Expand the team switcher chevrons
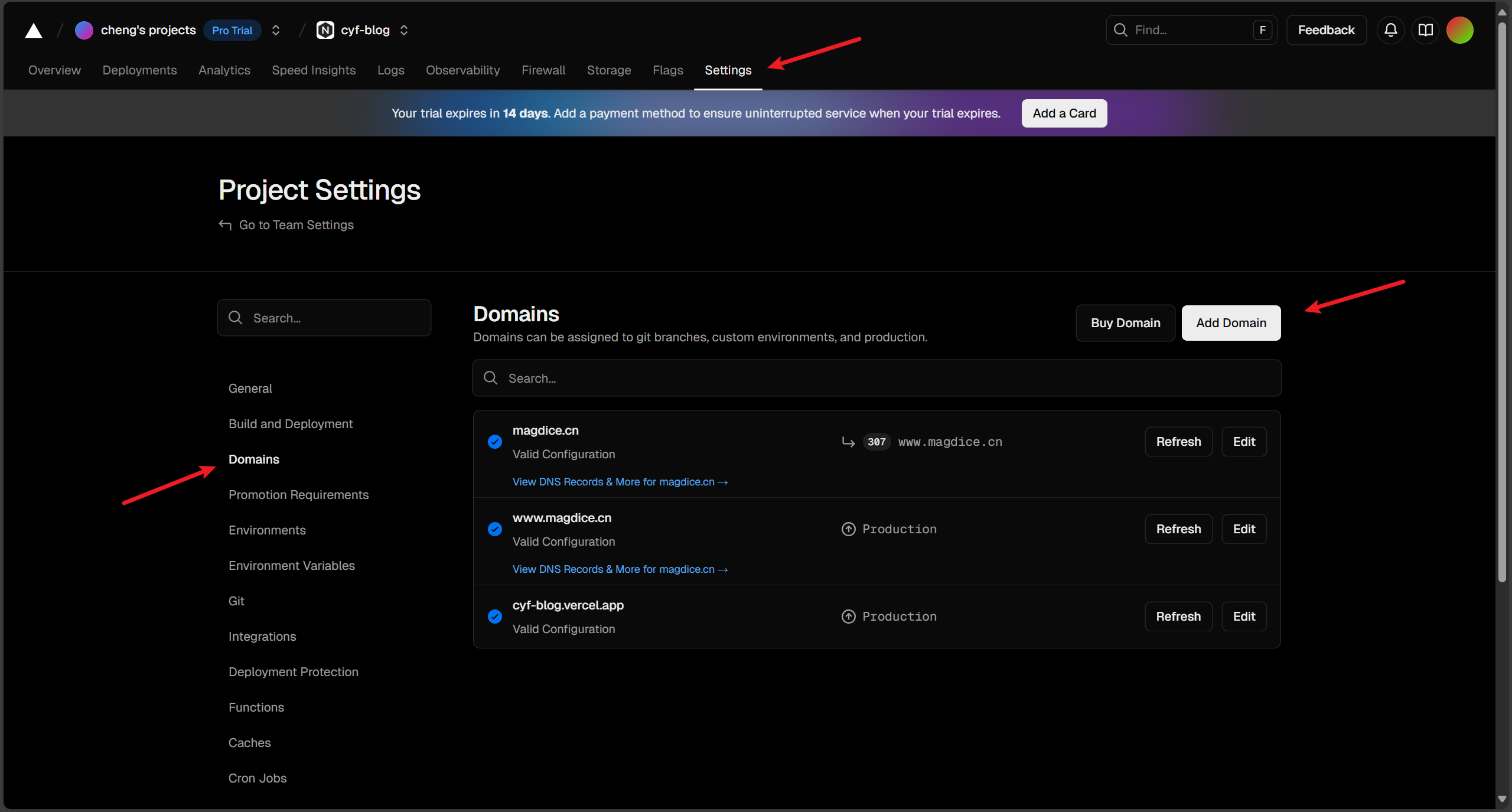Image resolution: width=1512 pixels, height=812 pixels. click(276, 30)
